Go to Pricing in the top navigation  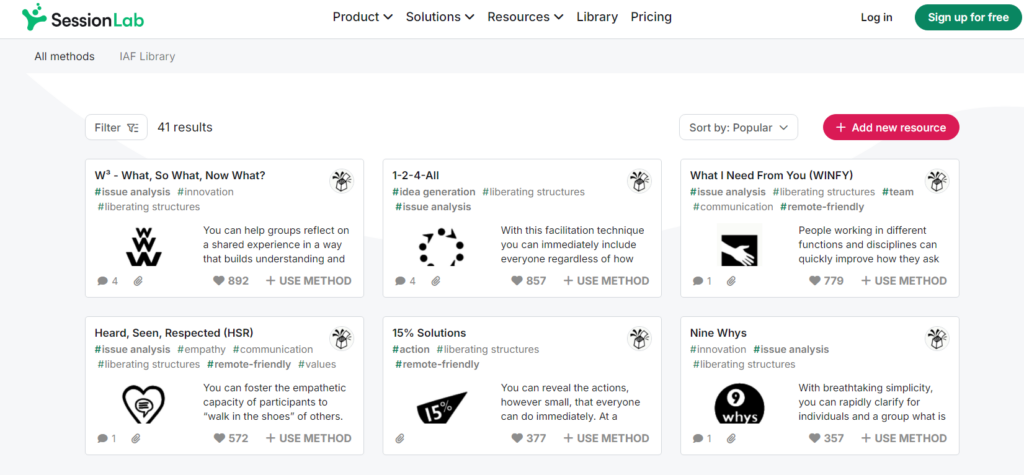[651, 17]
